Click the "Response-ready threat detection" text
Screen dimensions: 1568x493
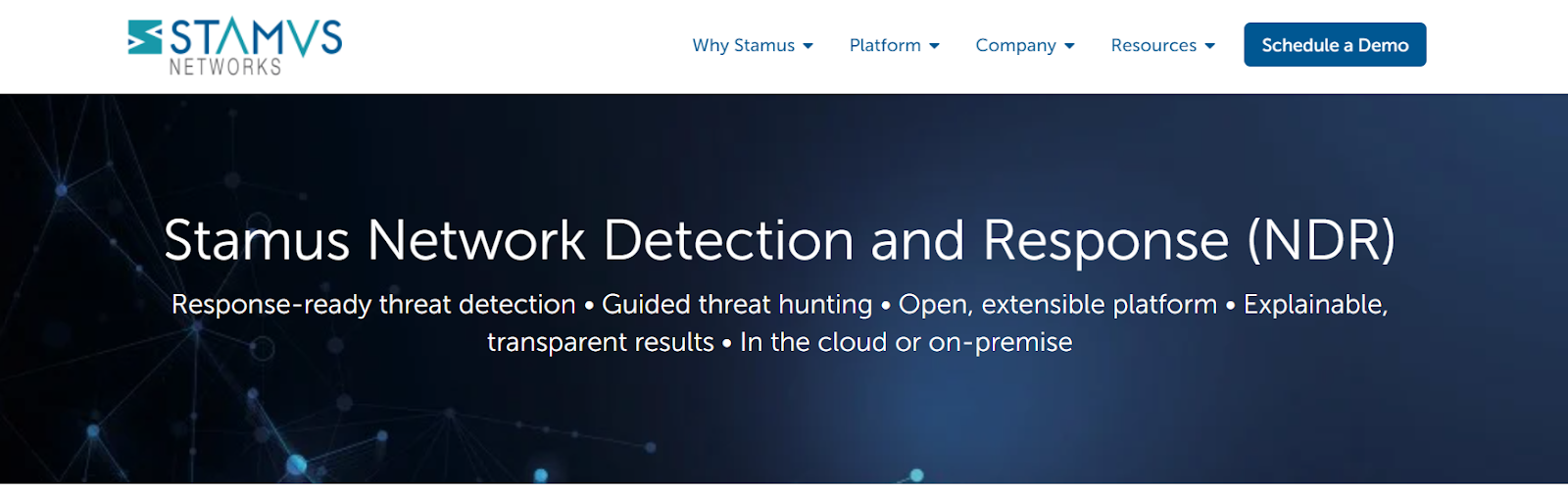click(373, 305)
